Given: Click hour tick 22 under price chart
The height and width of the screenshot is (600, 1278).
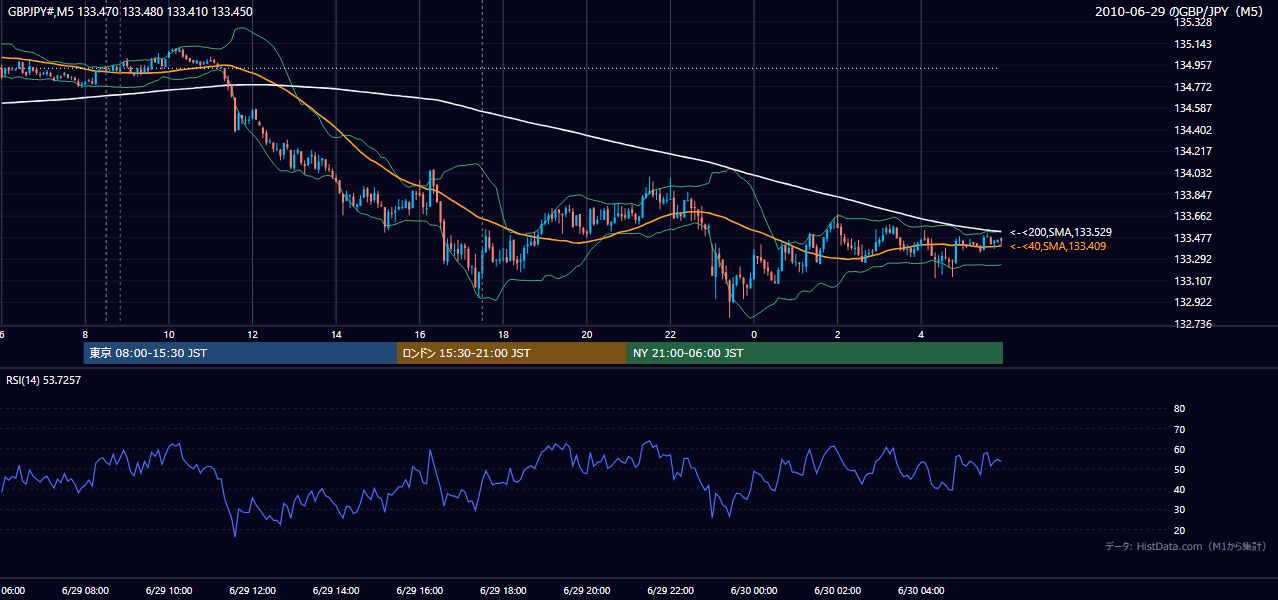Looking at the screenshot, I should (671, 334).
